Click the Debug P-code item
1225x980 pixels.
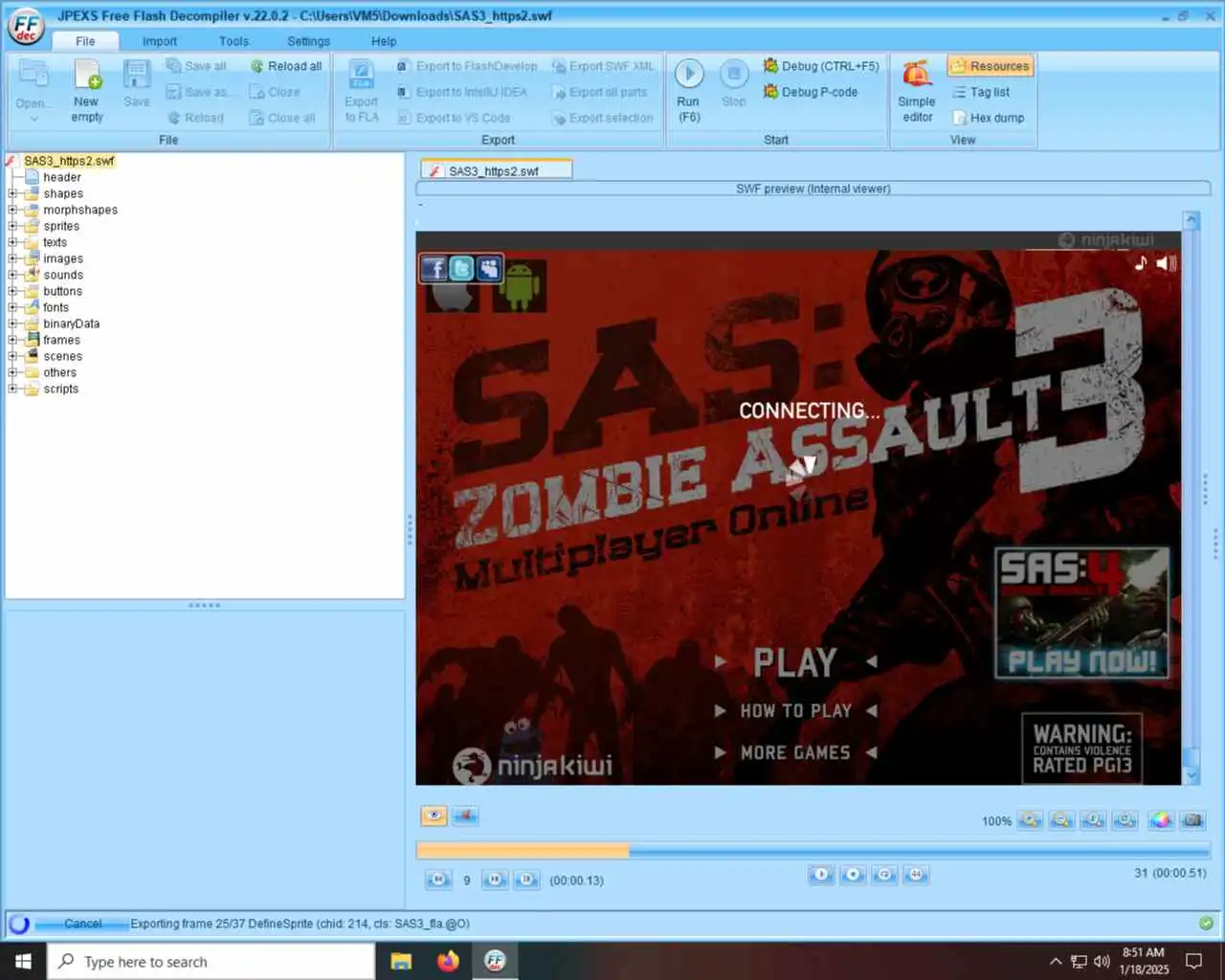click(811, 92)
